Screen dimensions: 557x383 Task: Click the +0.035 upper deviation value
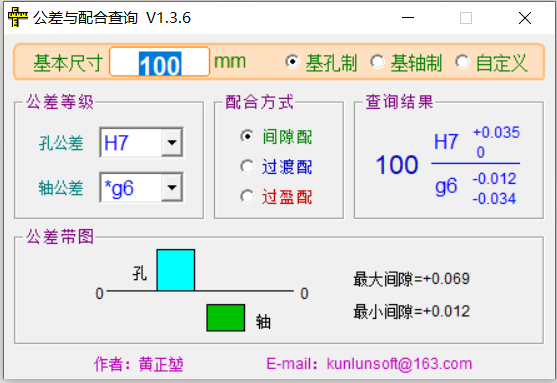coord(496,133)
